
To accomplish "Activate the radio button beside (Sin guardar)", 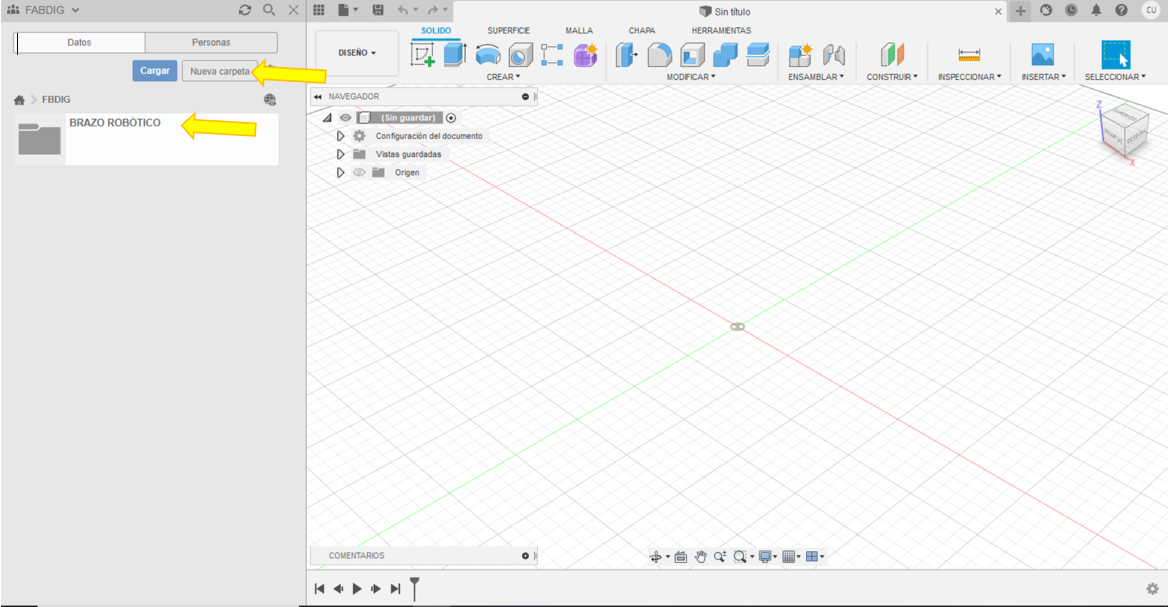I will [451, 118].
